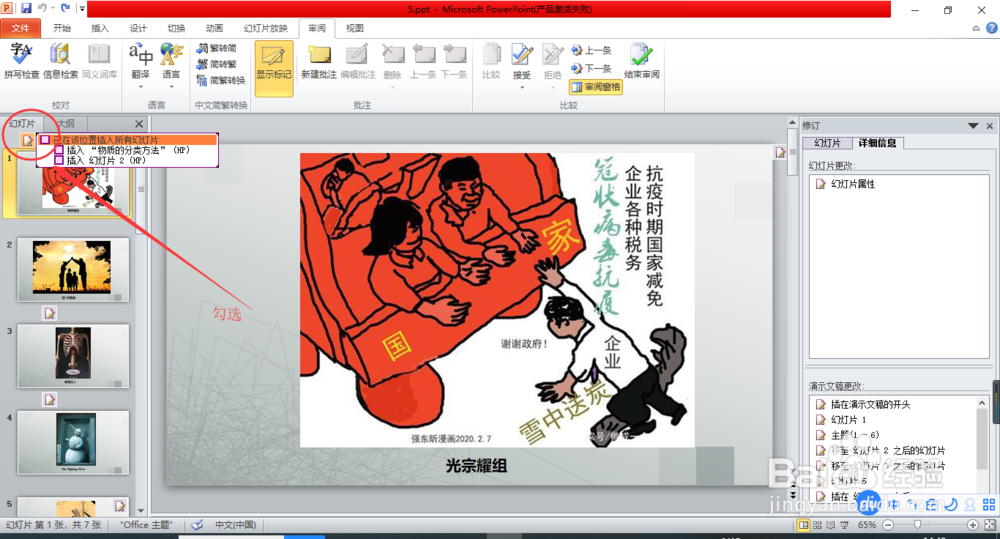Switch to the 视图 view tab
The width and height of the screenshot is (1000, 539).
coord(355,28)
